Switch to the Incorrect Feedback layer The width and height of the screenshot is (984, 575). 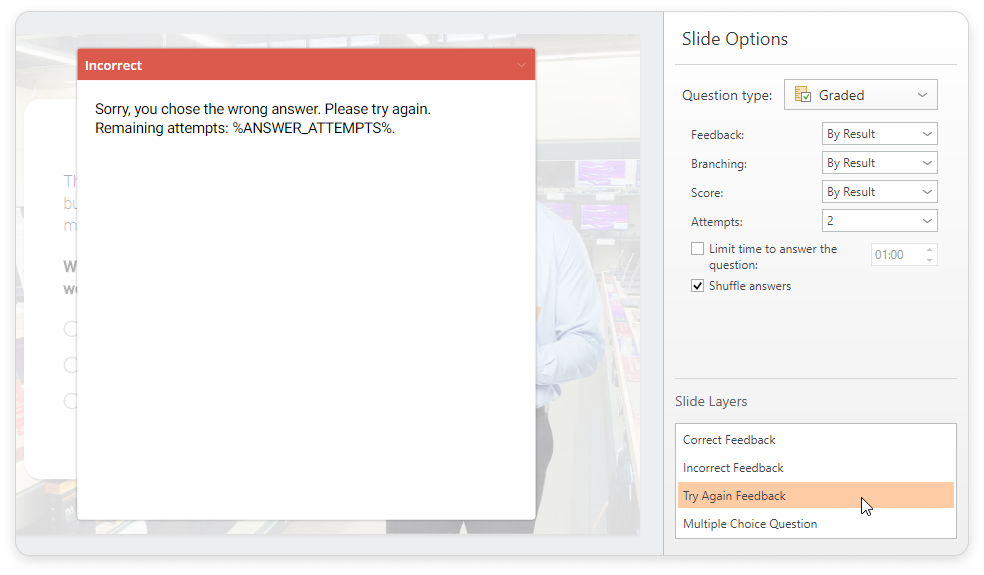(733, 468)
